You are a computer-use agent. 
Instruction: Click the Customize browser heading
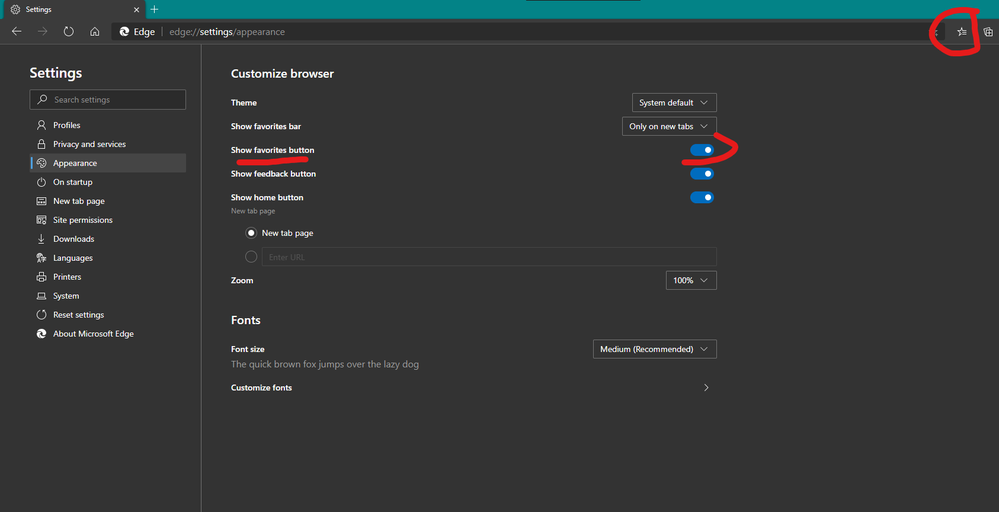click(x=282, y=74)
